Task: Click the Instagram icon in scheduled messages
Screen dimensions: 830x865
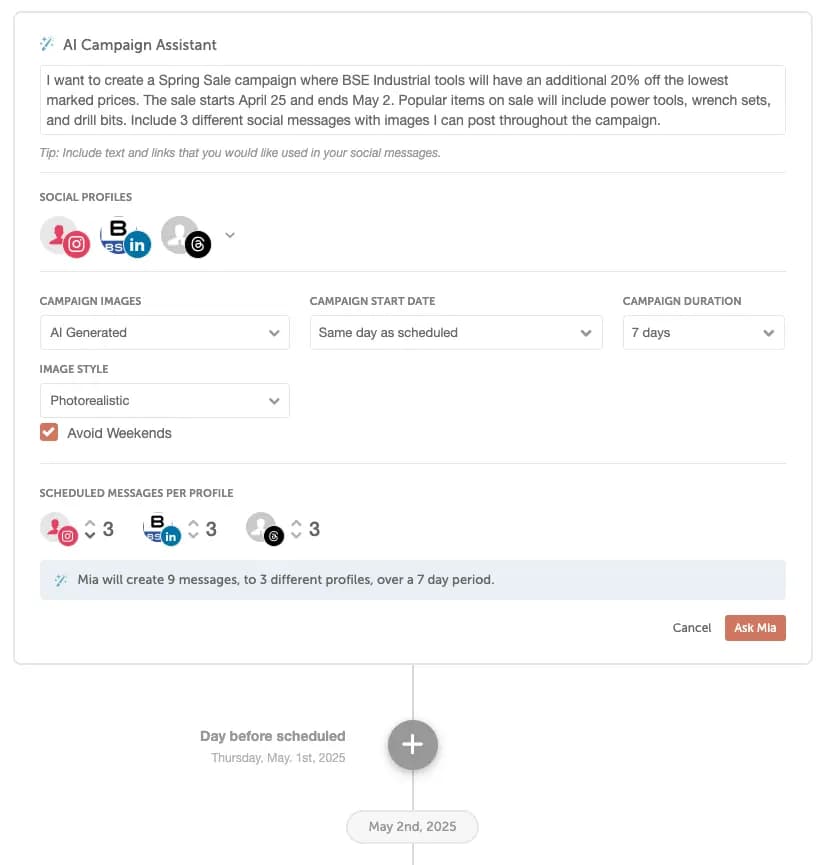Action: pos(59,529)
